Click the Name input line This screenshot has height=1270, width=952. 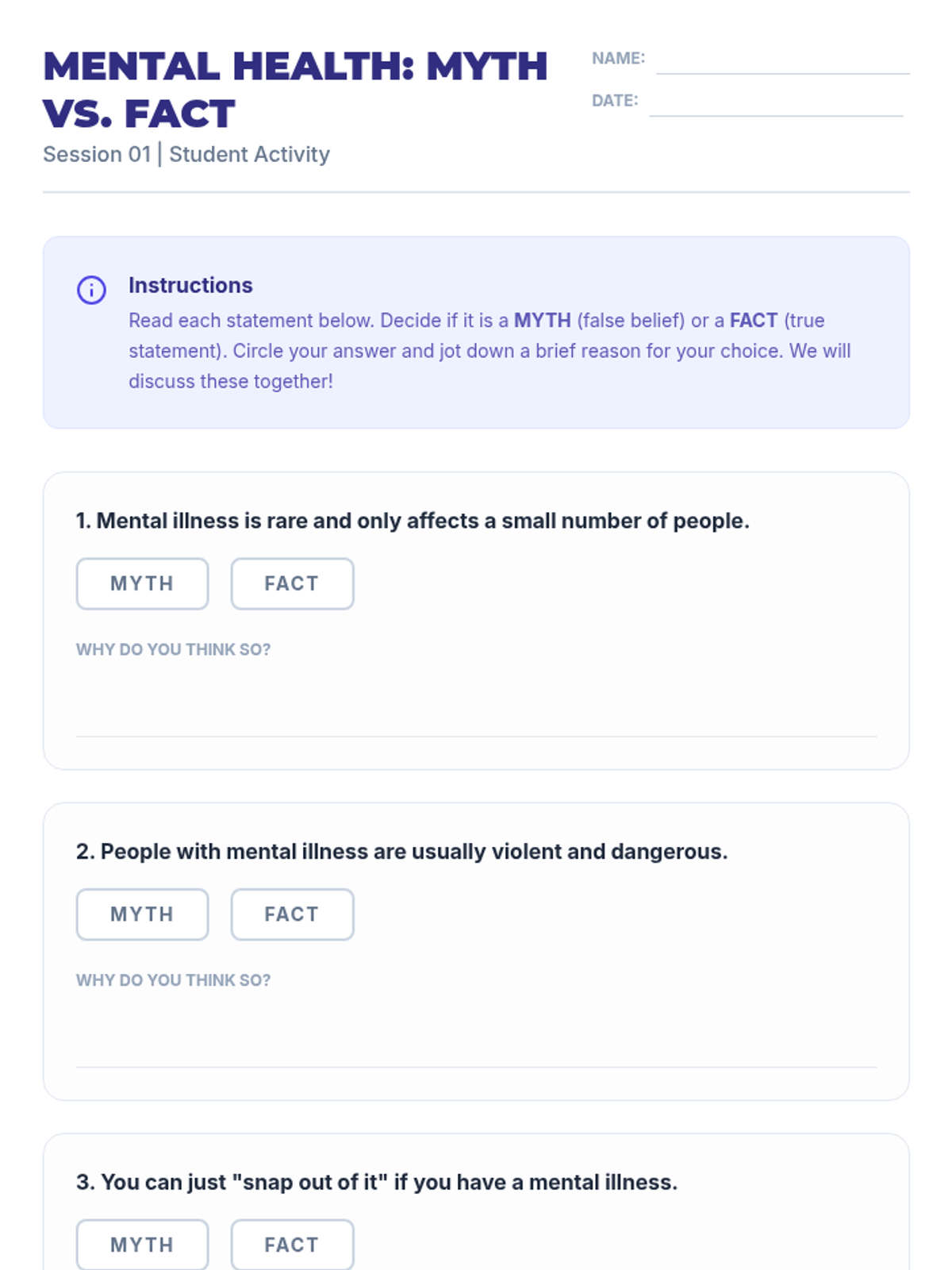(x=782, y=62)
